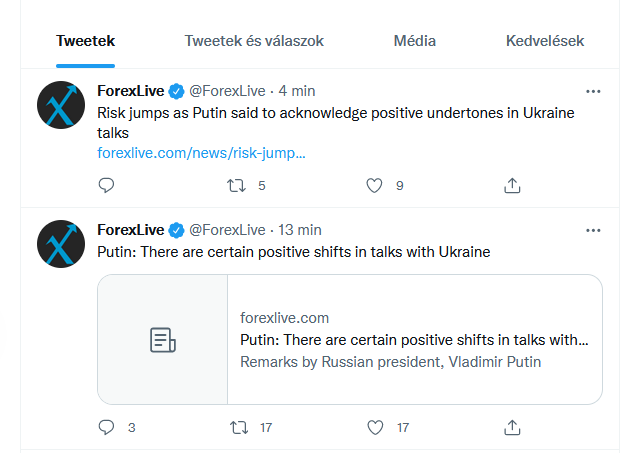Click ForexLive avatar on the first tweet

pos(61,105)
